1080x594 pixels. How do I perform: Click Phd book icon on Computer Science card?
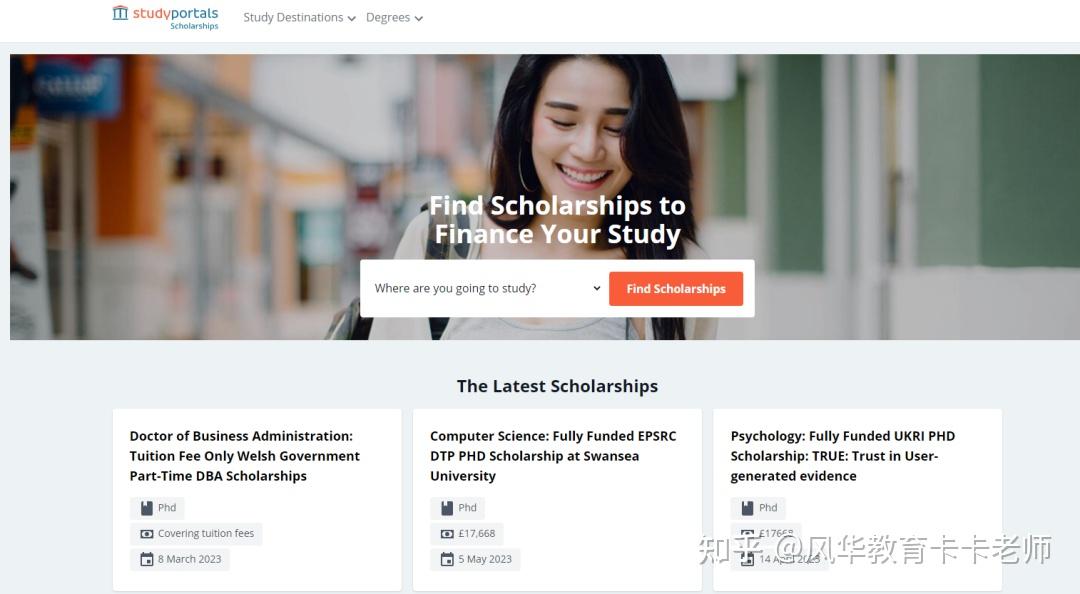[447, 508]
